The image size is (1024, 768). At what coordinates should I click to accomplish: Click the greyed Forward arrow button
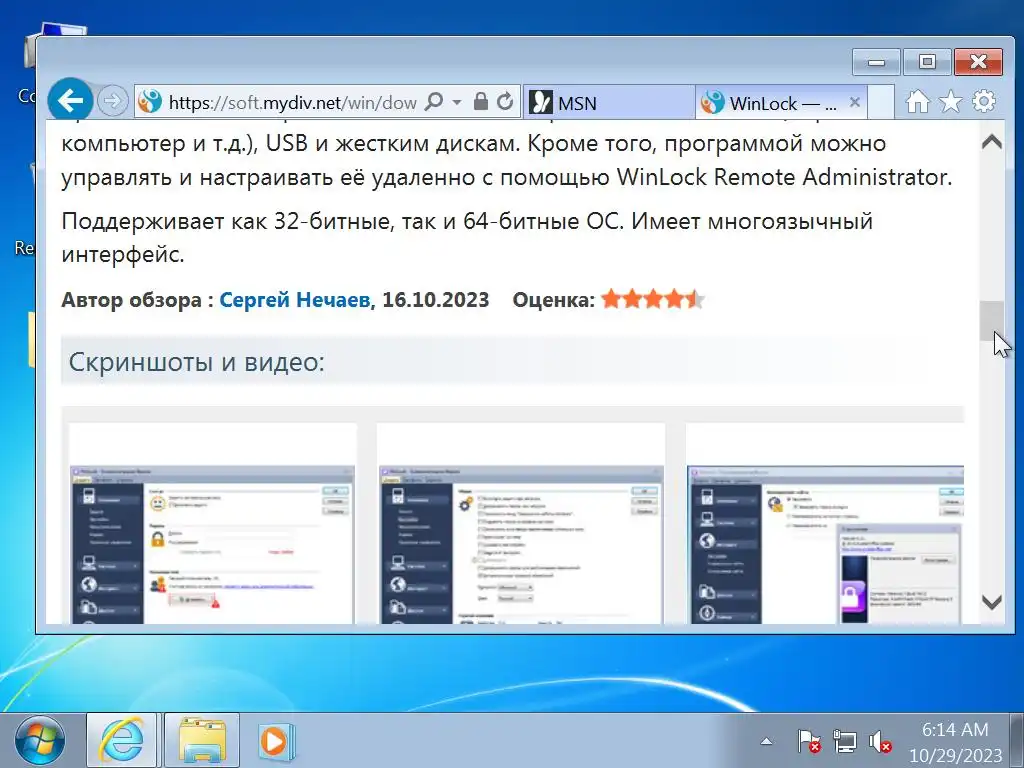pos(112,101)
